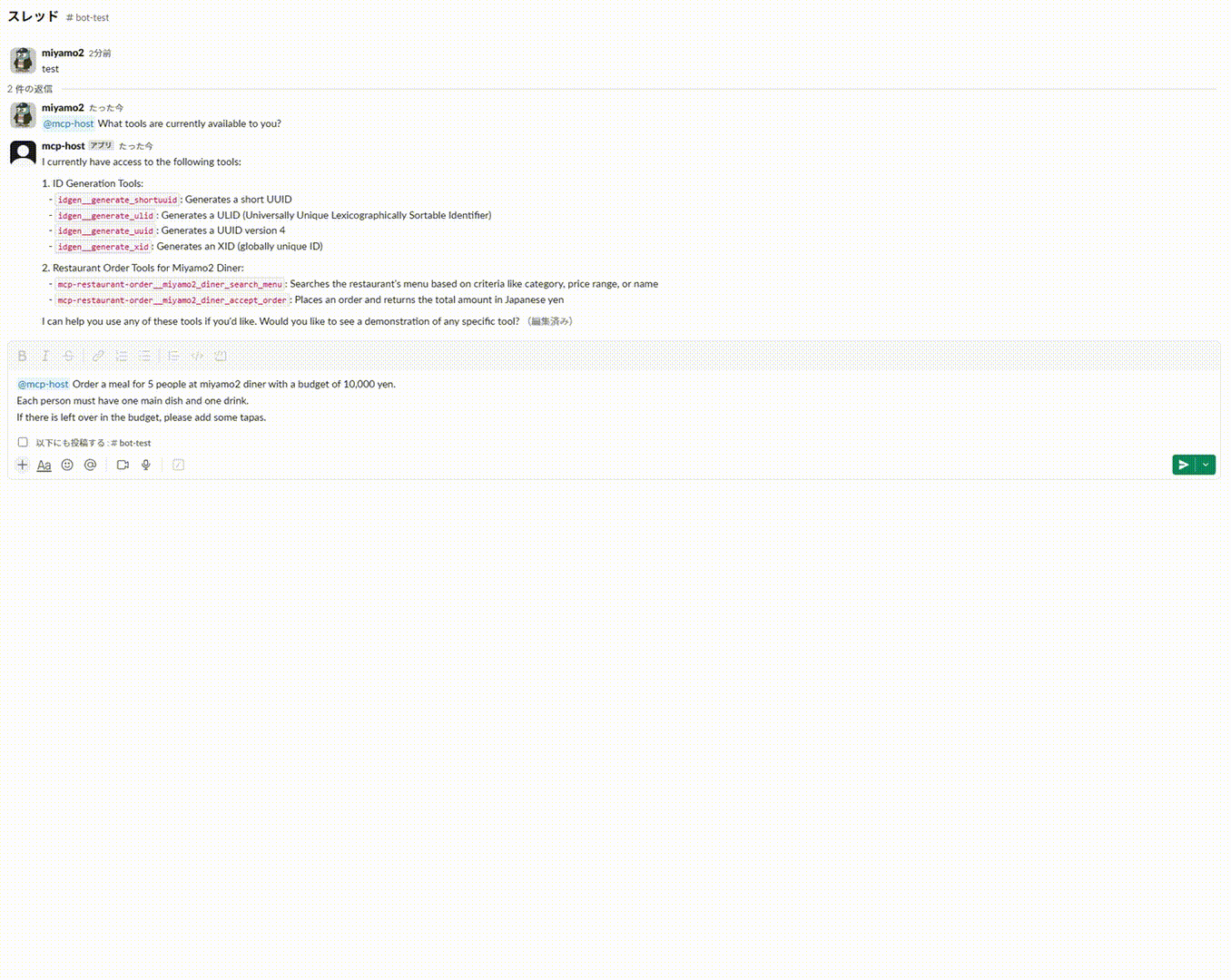Send the message with the green arrow
This screenshot has height=980, width=1231.
pyautogui.click(x=1184, y=465)
